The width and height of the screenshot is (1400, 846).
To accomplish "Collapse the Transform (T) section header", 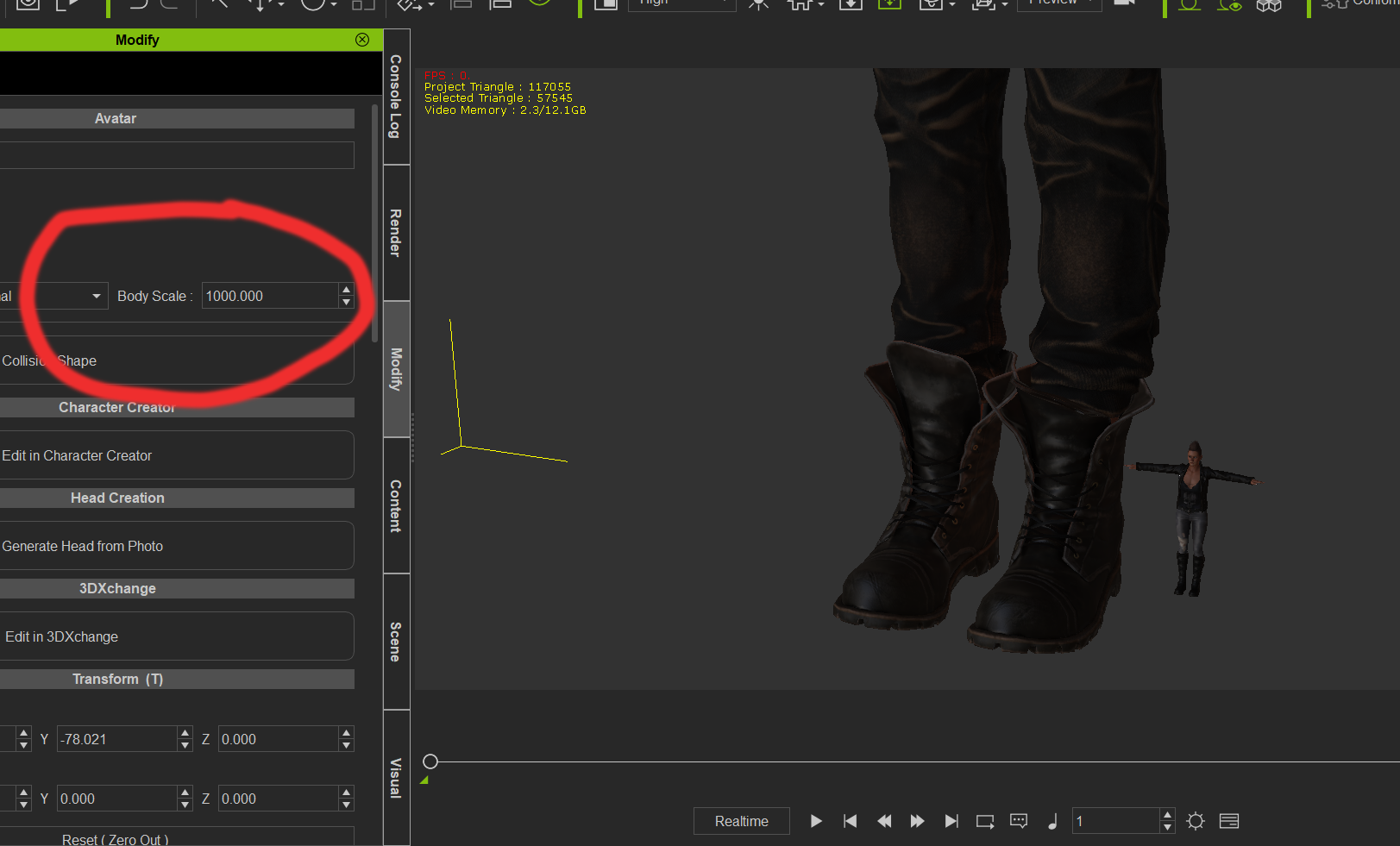I will pos(177,679).
